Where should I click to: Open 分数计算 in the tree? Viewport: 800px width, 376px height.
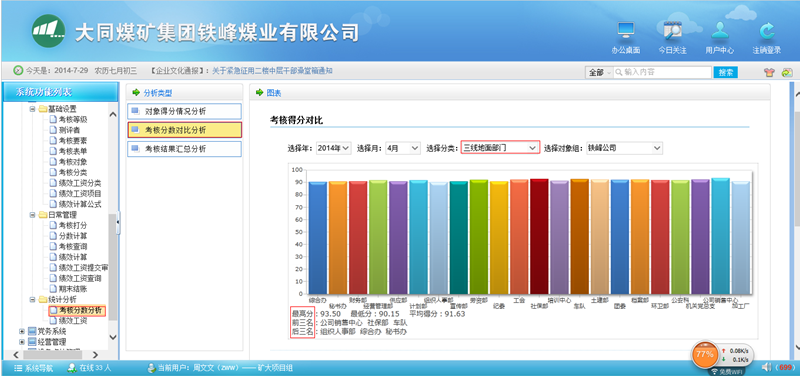(72, 236)
